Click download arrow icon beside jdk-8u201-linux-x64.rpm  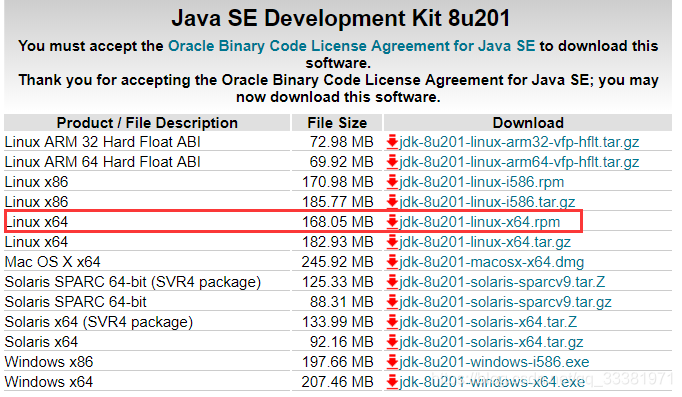pos(392,222)
